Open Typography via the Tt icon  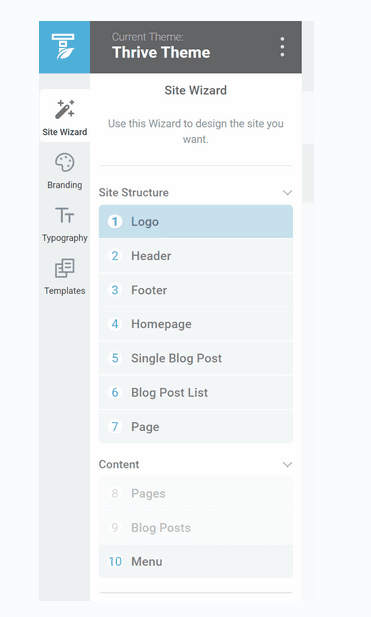[x=65, y=215]
